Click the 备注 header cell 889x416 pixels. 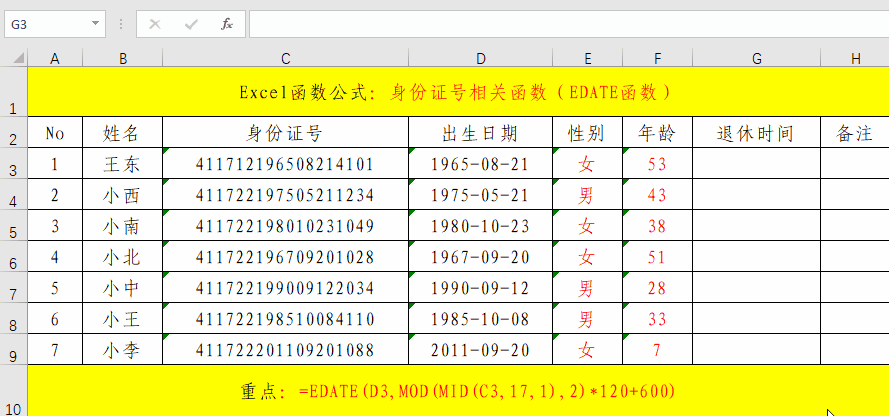click(x=855, y=133)
